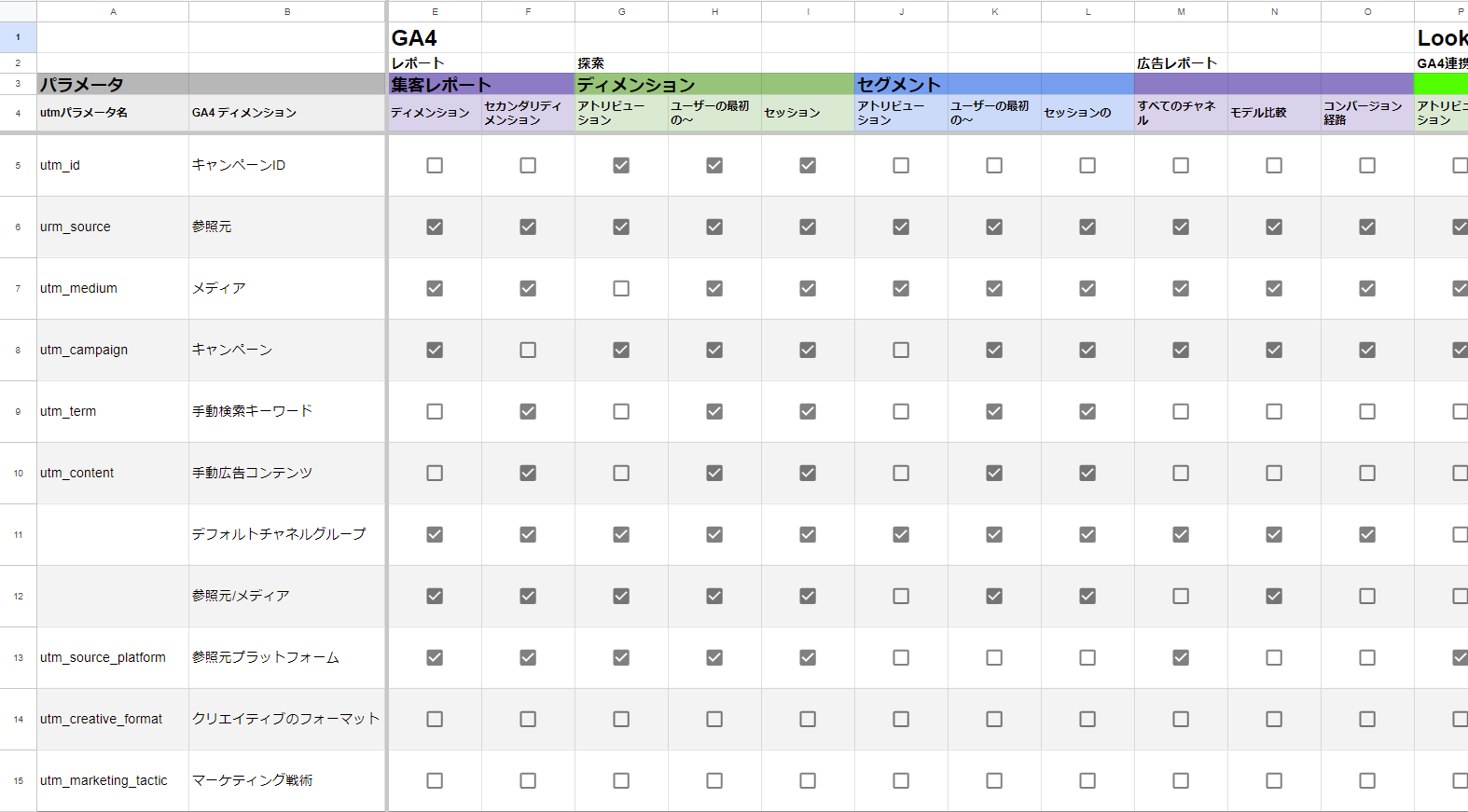Select the column M header
The width and height of the screenshot is (1468, 812).
[x=1181, y=11]
